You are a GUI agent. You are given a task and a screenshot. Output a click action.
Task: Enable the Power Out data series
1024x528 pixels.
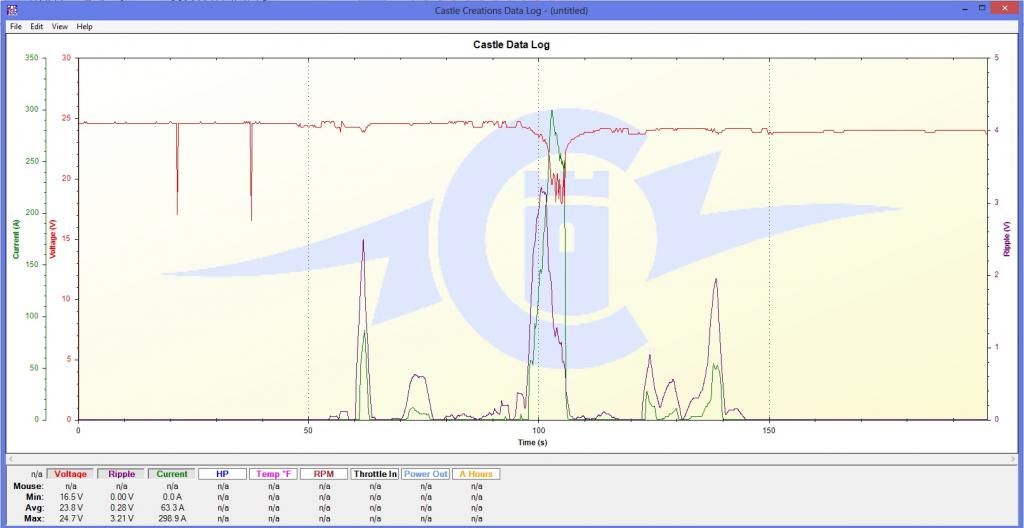pos(425,474)
